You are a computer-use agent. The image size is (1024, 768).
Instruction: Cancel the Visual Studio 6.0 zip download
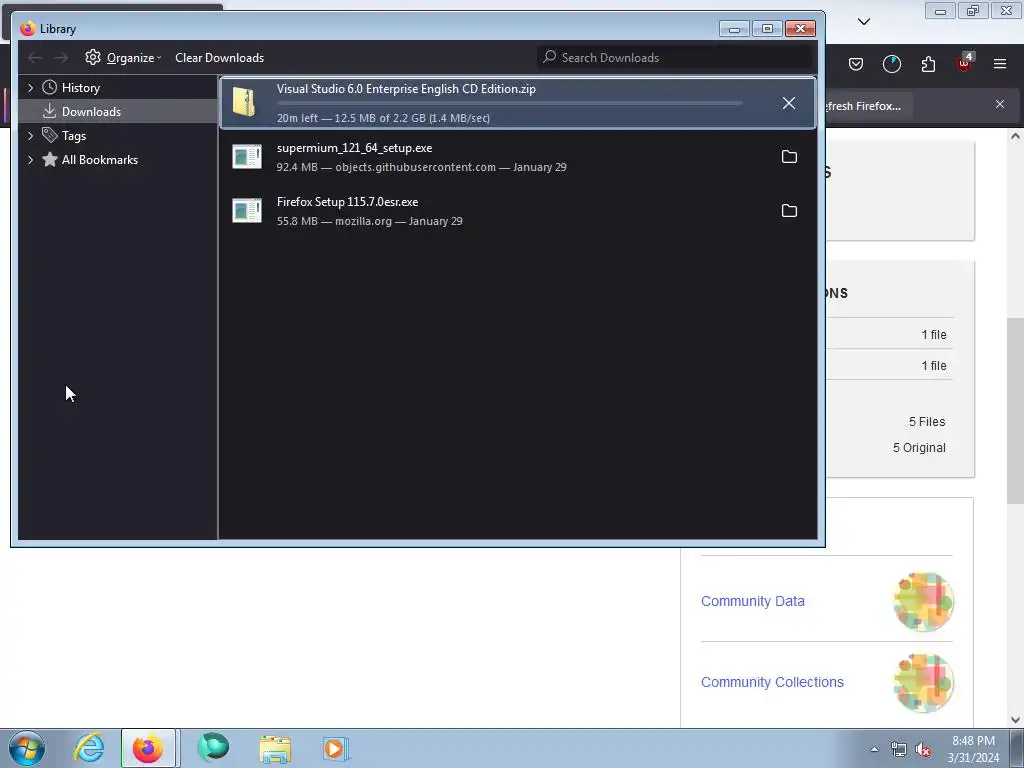pos(789,103)
